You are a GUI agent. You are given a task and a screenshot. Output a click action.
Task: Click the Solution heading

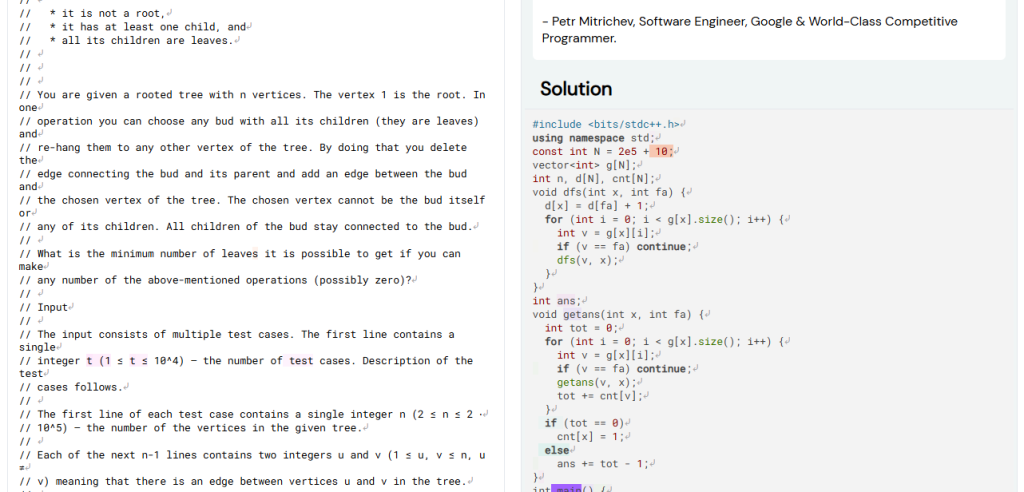(576, 89)
